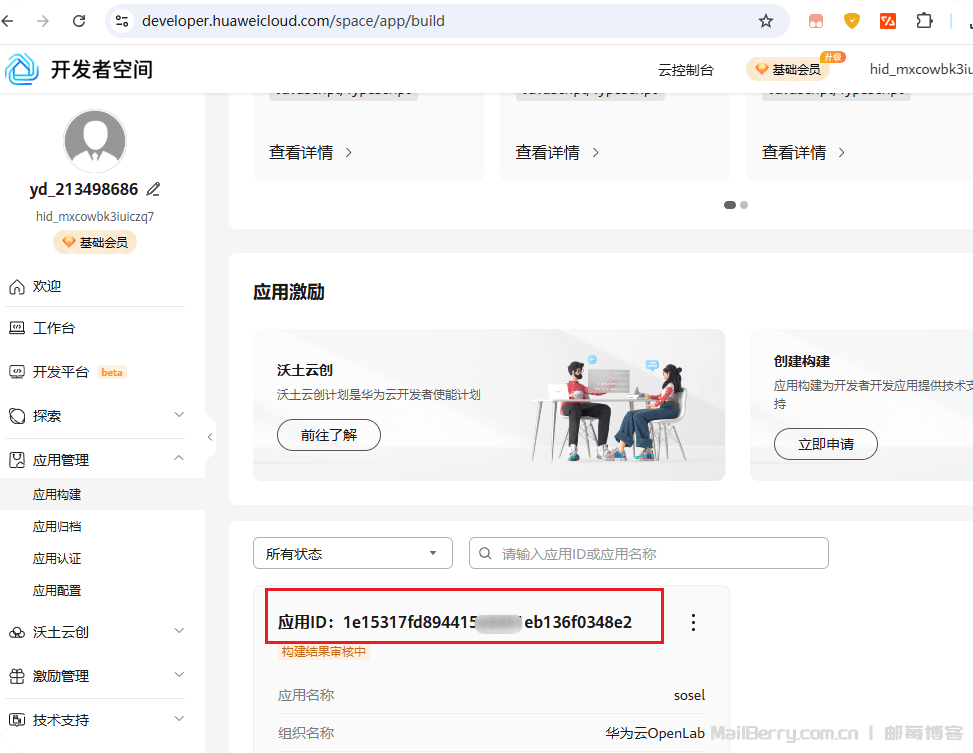Go to 工作台 in the sidebar
Image resolution: width=973 pixels, height=753 pixels.
(53, 328)
